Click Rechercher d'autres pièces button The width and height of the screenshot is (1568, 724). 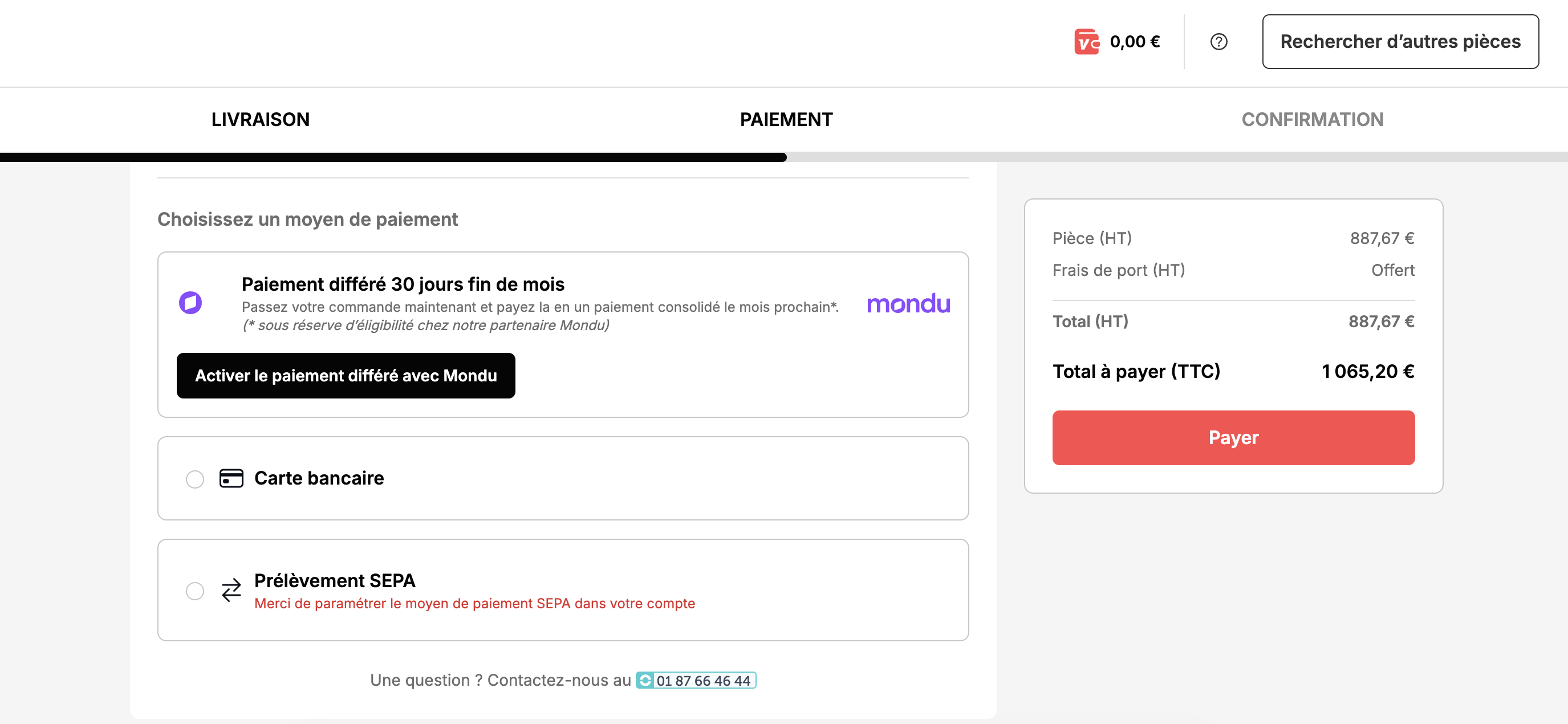click(x=1400, y=42)
